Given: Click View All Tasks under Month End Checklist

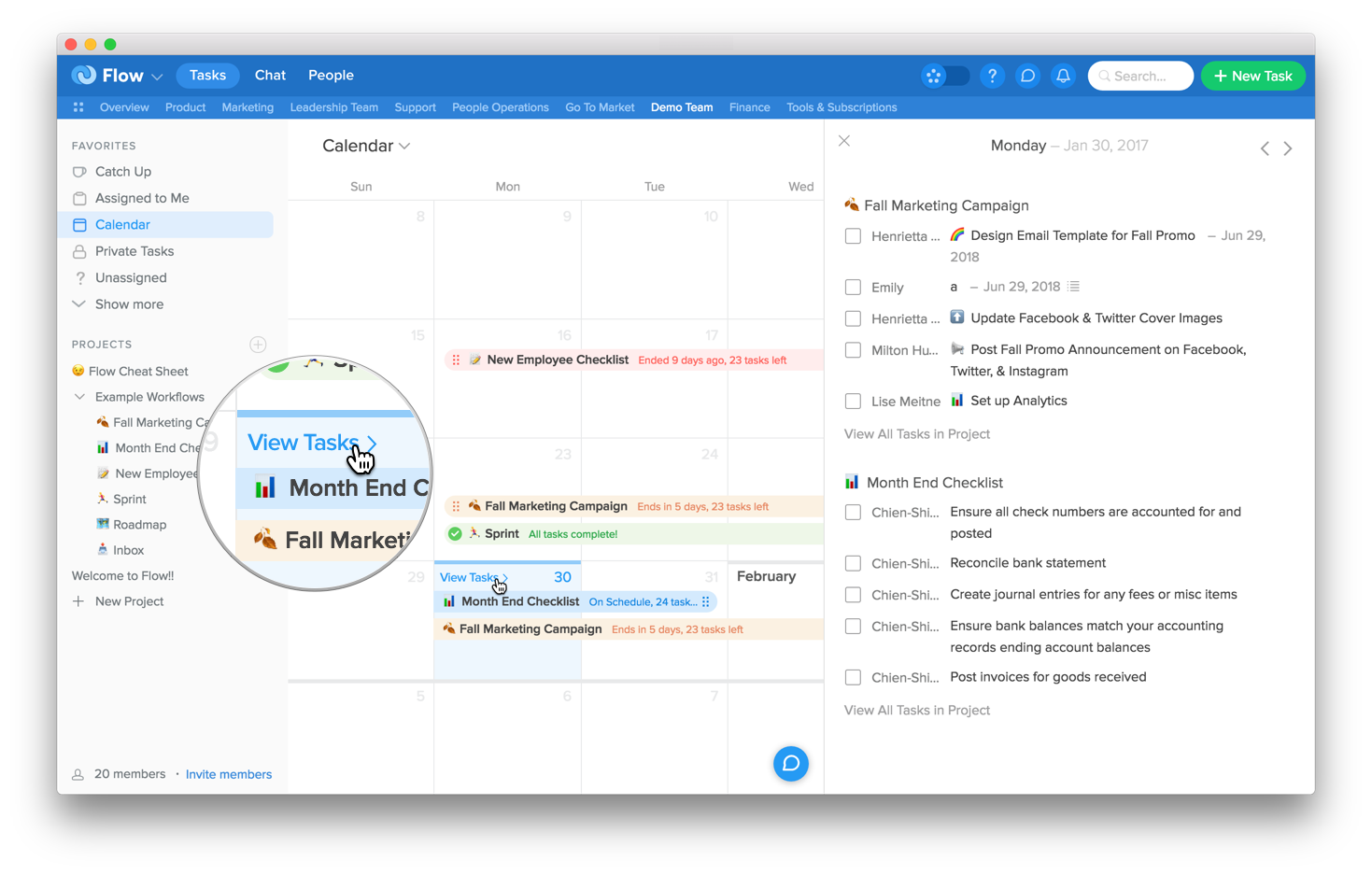Looking at the screenshot, I should [917, 711].
